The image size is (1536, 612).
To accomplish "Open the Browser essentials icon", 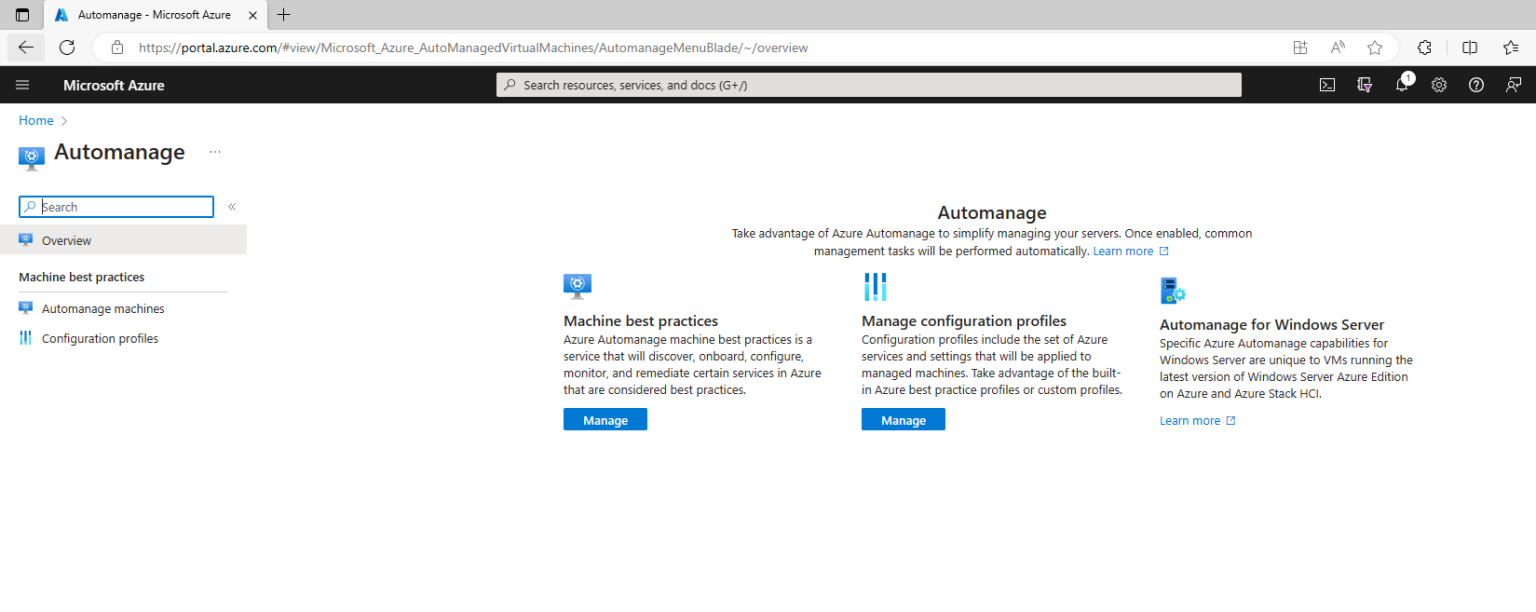I will point(1424,47).
